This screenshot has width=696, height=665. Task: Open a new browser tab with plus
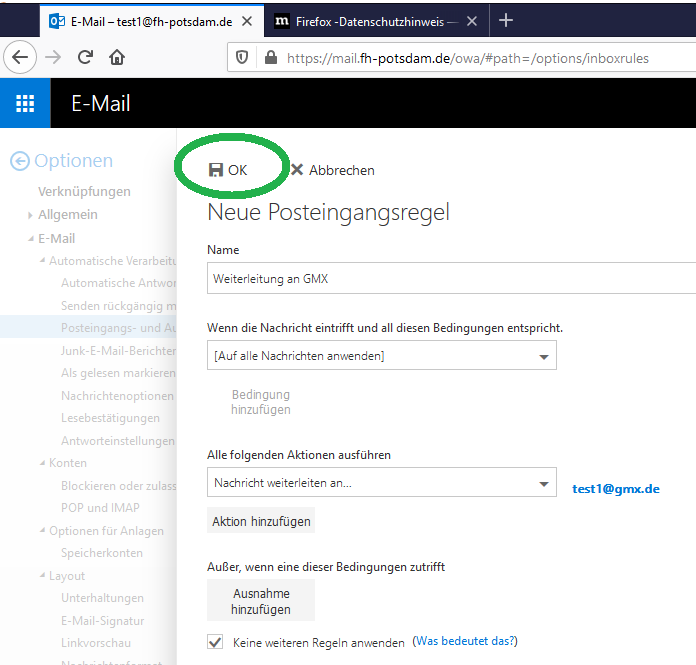pyautogui.click(x=506, y=20)
